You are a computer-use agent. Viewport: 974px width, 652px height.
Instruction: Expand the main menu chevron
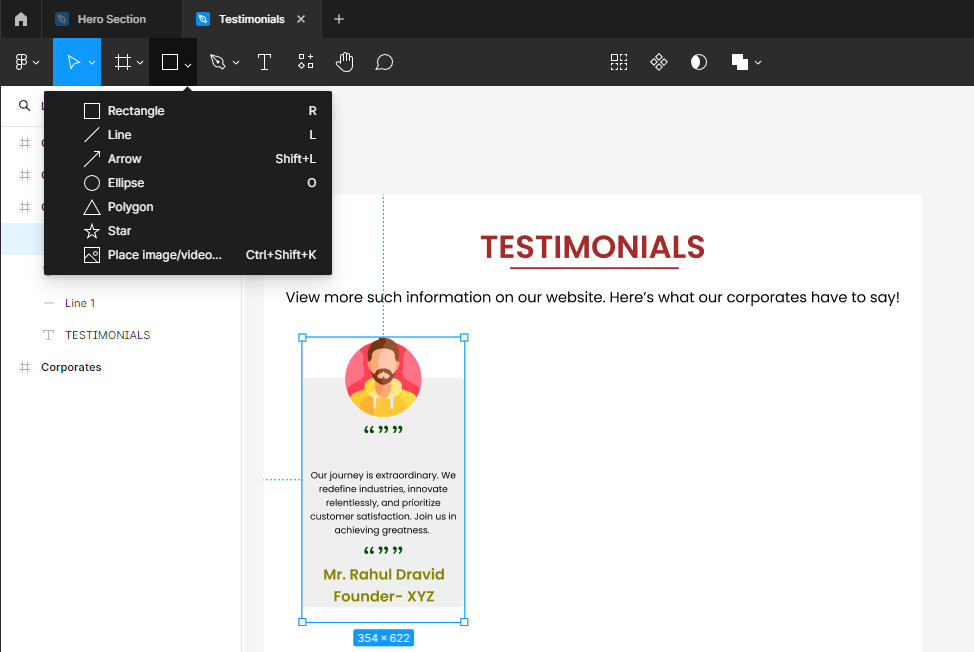tap(37, 63)
